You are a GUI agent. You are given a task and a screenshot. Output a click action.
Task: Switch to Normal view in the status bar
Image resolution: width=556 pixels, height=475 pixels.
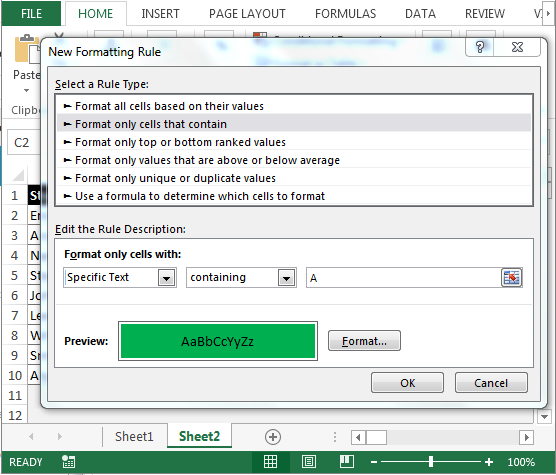(x=270, y=462)
